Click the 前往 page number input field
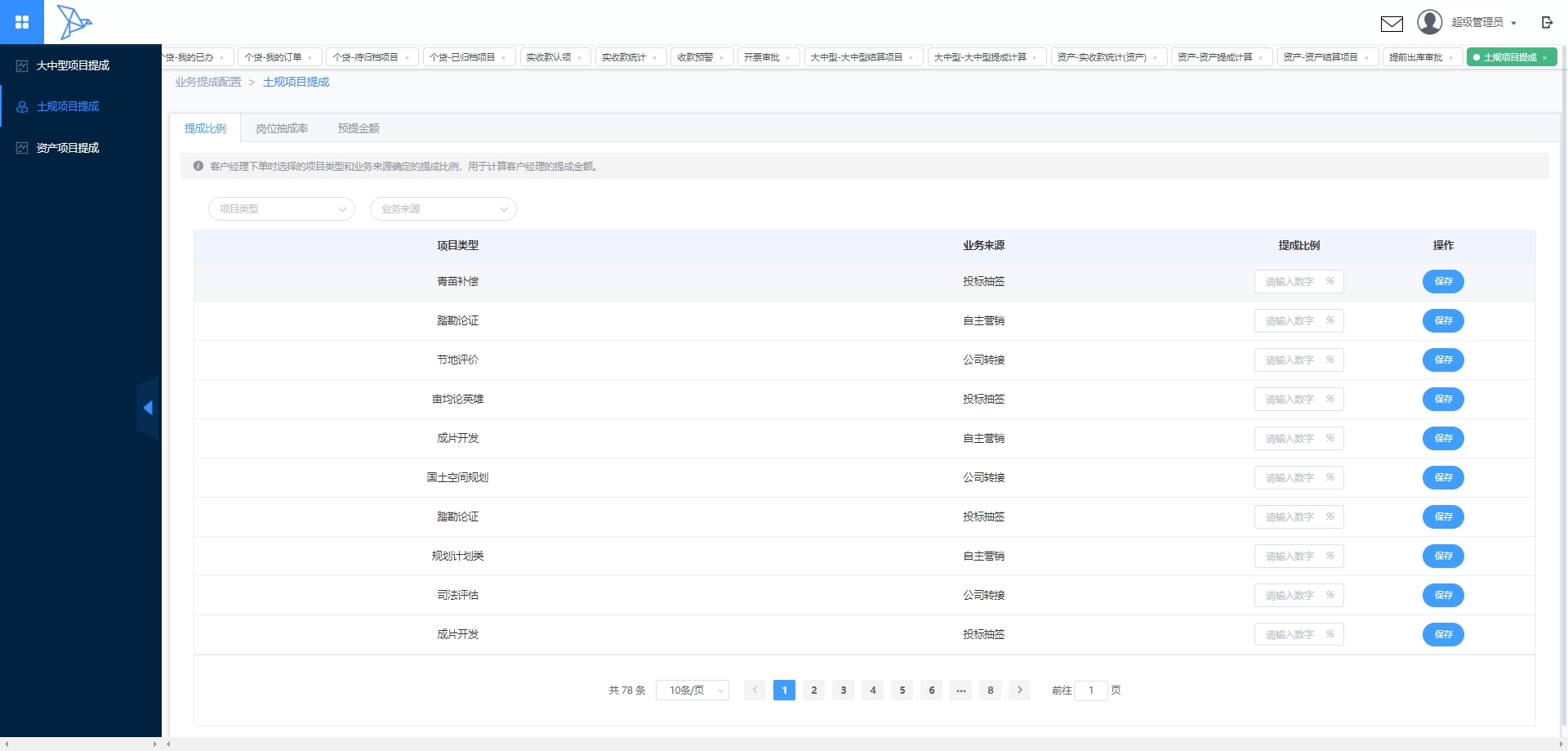This screenshot has height=751, width=1568. pos(1091,691)
